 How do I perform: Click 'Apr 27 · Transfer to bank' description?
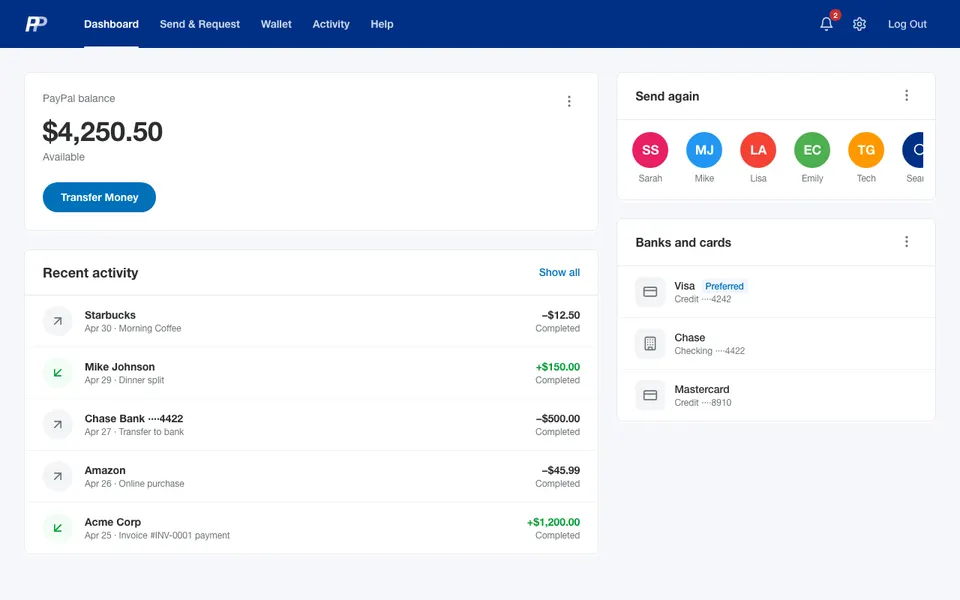tap(134, 432)
